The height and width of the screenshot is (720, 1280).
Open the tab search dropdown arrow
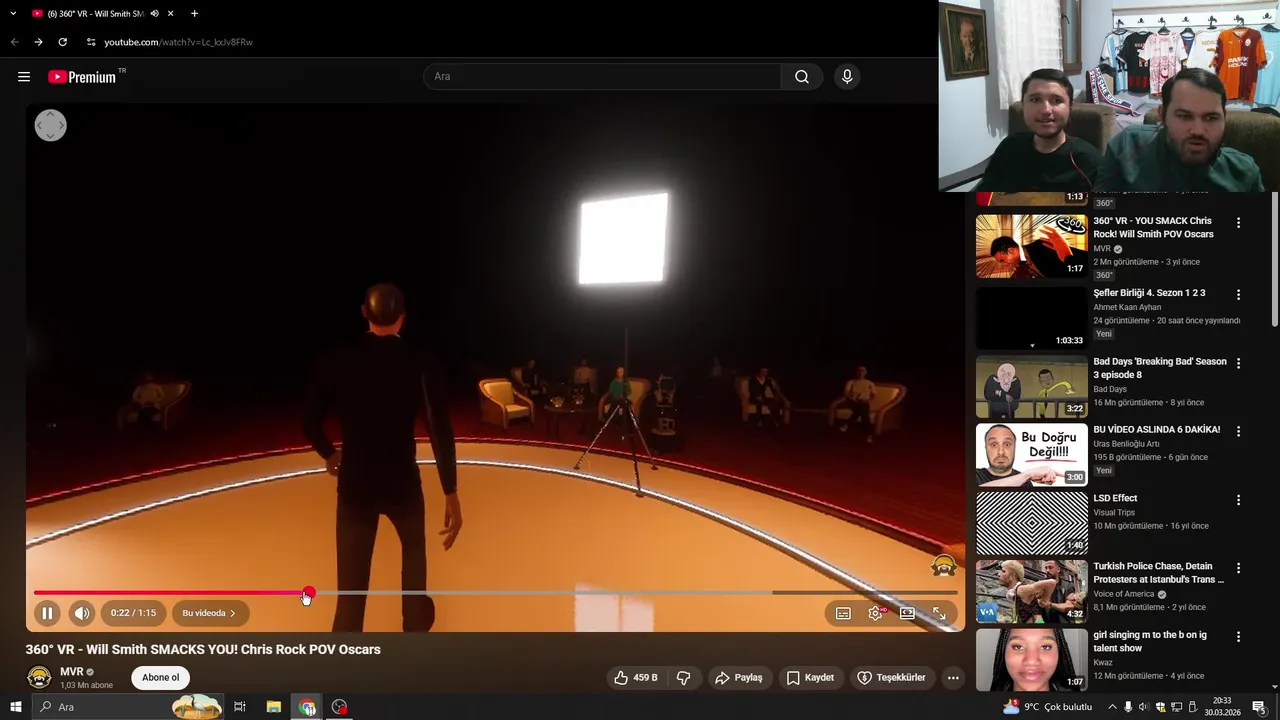[x=13, y=14]
